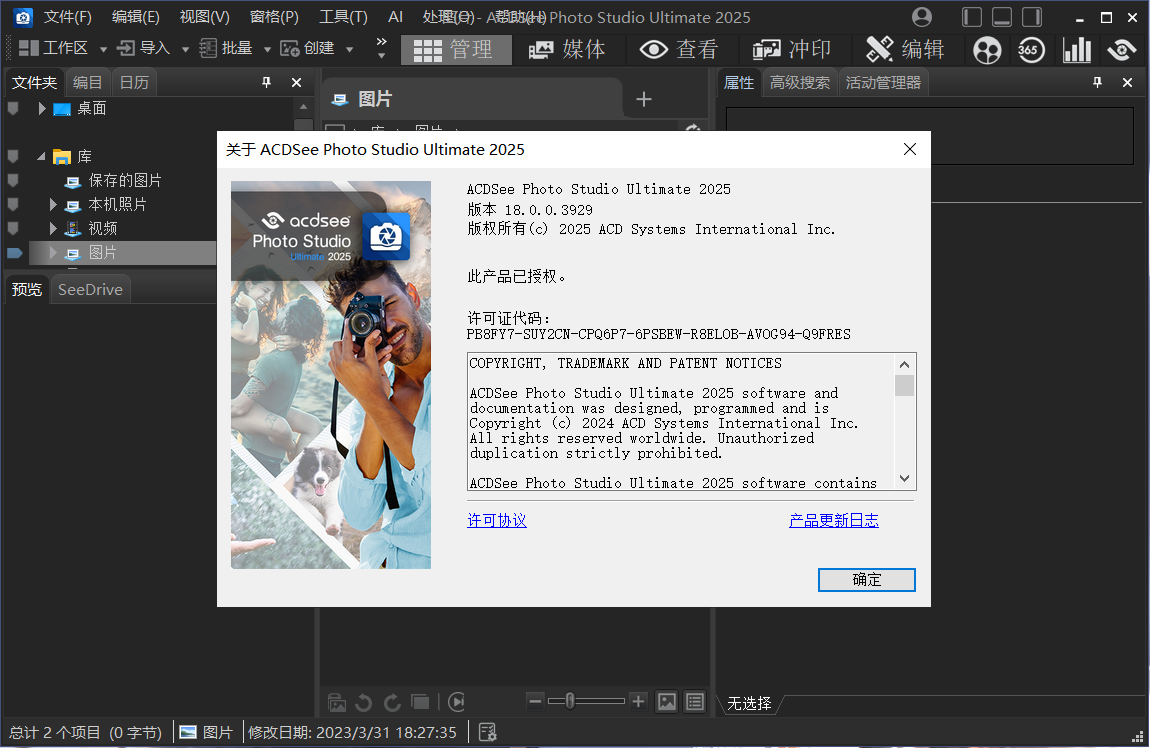Select the 属性 tab
1150x748 pixels.
(739, 83)
